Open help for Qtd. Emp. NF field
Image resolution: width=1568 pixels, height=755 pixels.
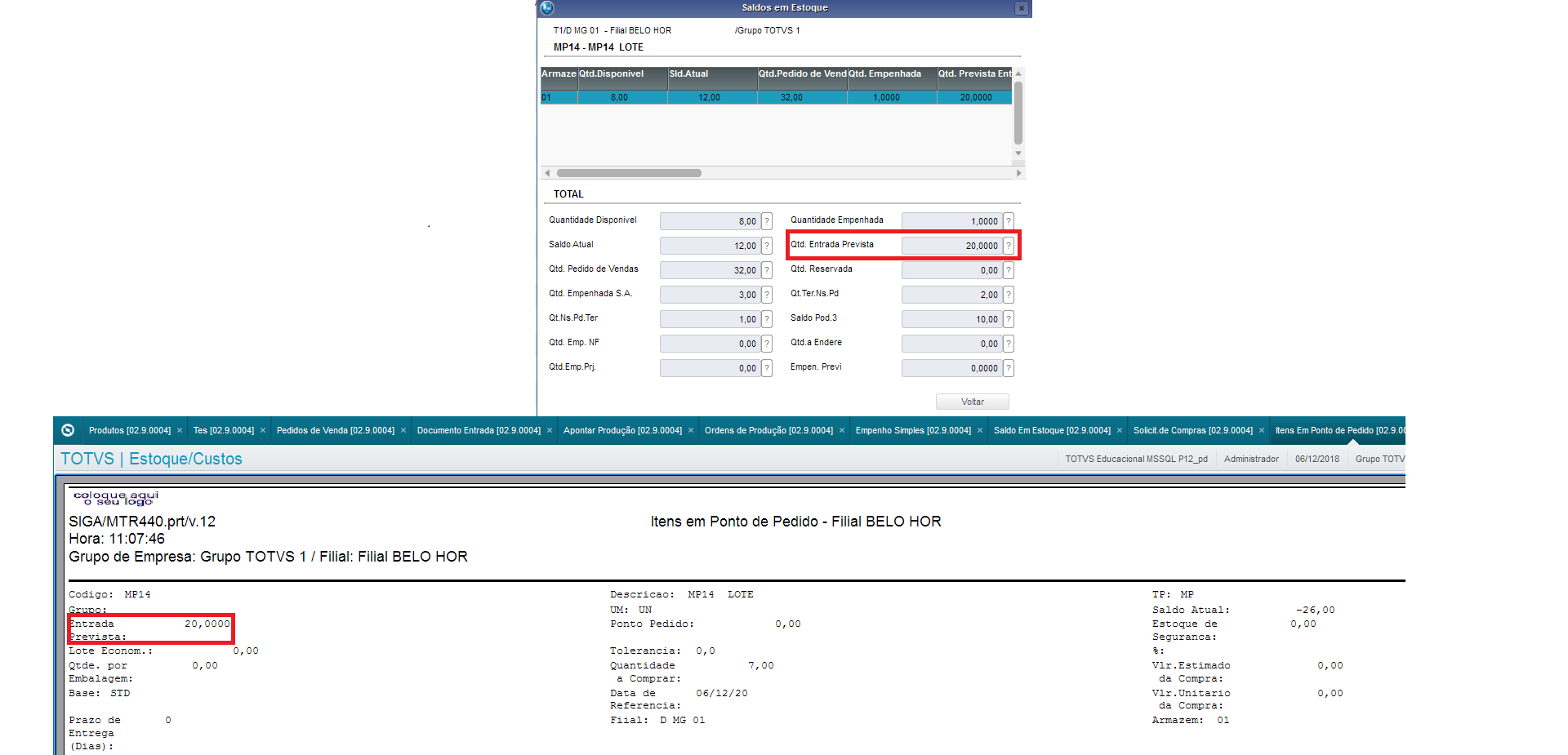pyautogui.click(x=767, y=344)
